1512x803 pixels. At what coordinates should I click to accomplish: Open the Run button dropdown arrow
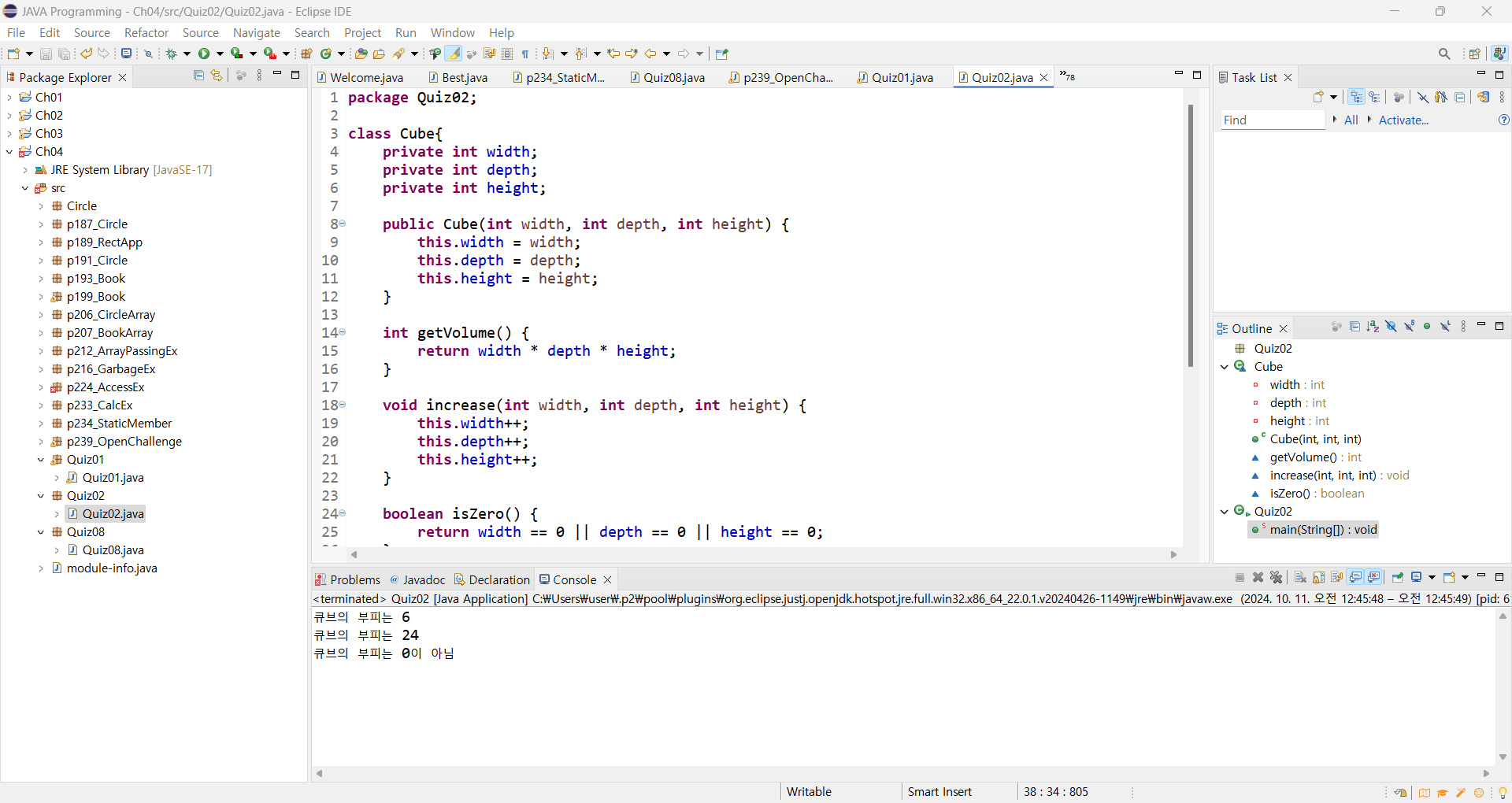220,54
